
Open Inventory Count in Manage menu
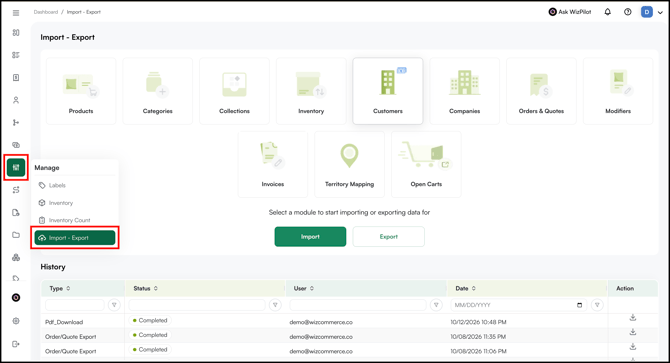(75, 220)
